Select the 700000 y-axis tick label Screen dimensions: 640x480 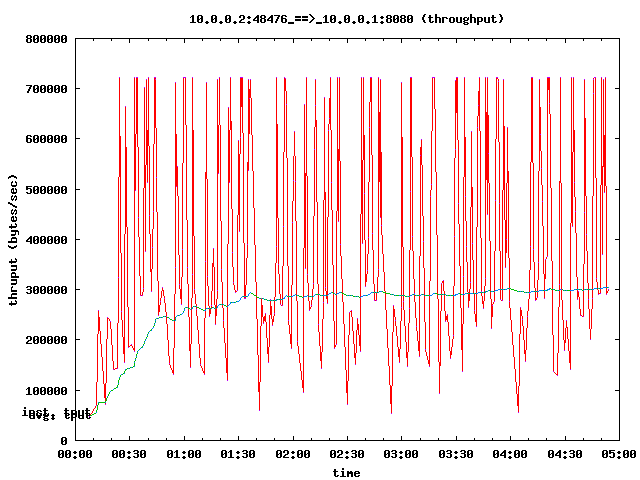(x=46, y=89)
